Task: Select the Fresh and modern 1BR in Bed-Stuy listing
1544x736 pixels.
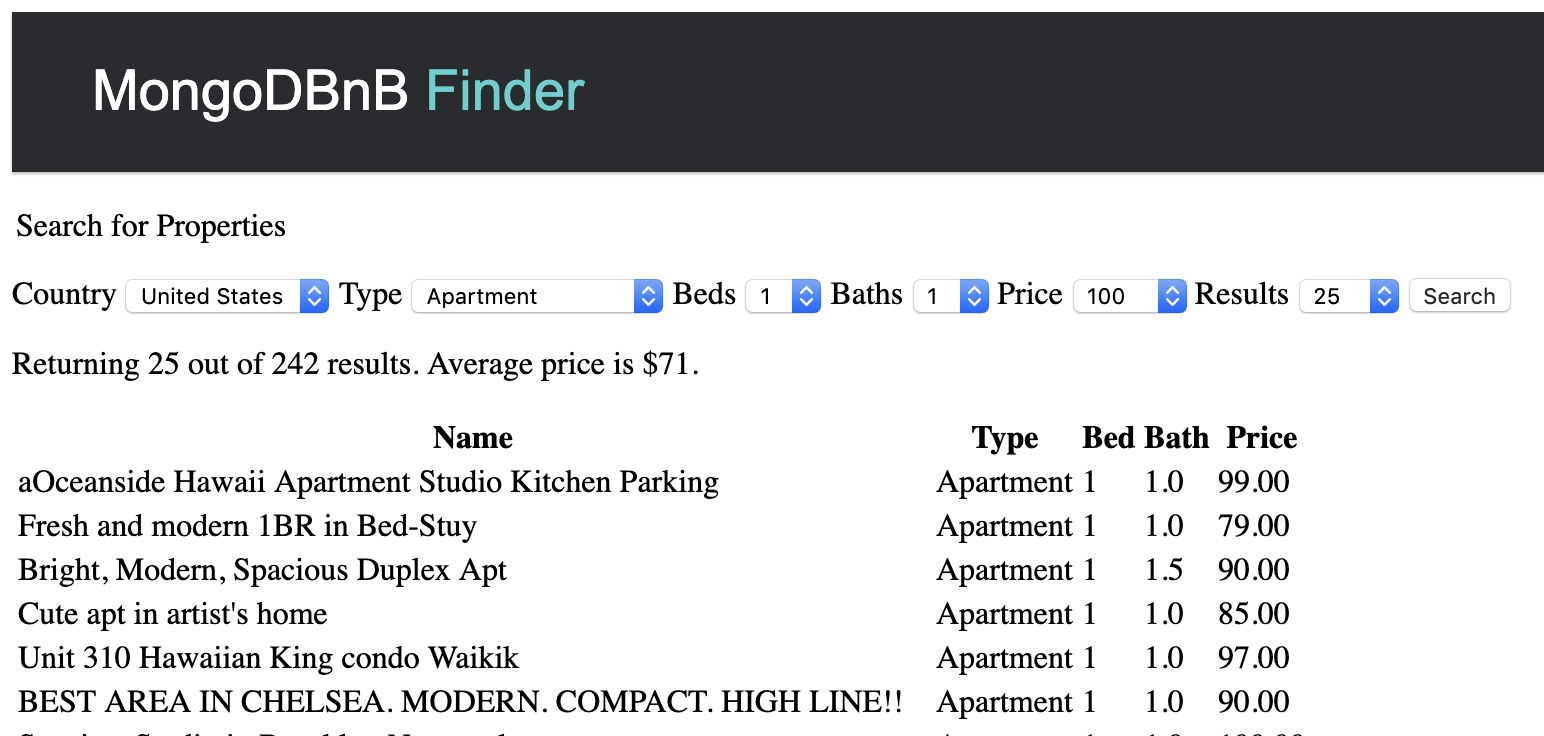Action: (x=247, y=526)
